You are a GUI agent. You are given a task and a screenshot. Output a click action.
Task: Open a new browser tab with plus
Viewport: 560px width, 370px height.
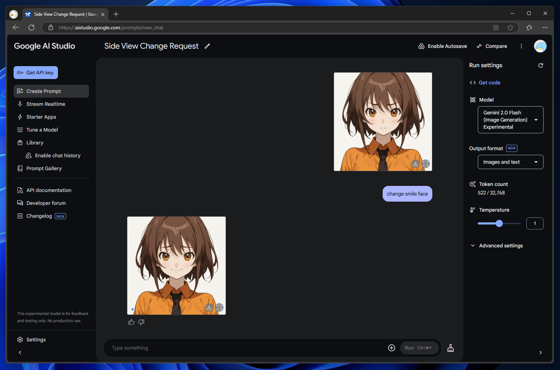coord(116,14)
